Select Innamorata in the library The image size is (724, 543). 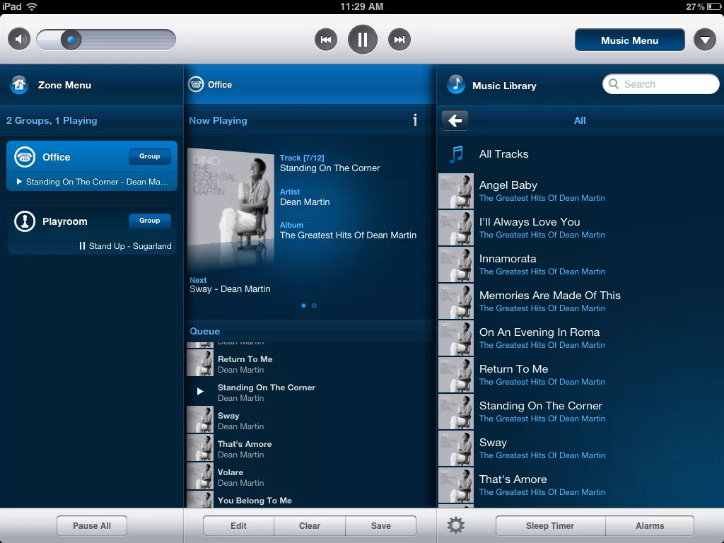click(x=580, y=265)
